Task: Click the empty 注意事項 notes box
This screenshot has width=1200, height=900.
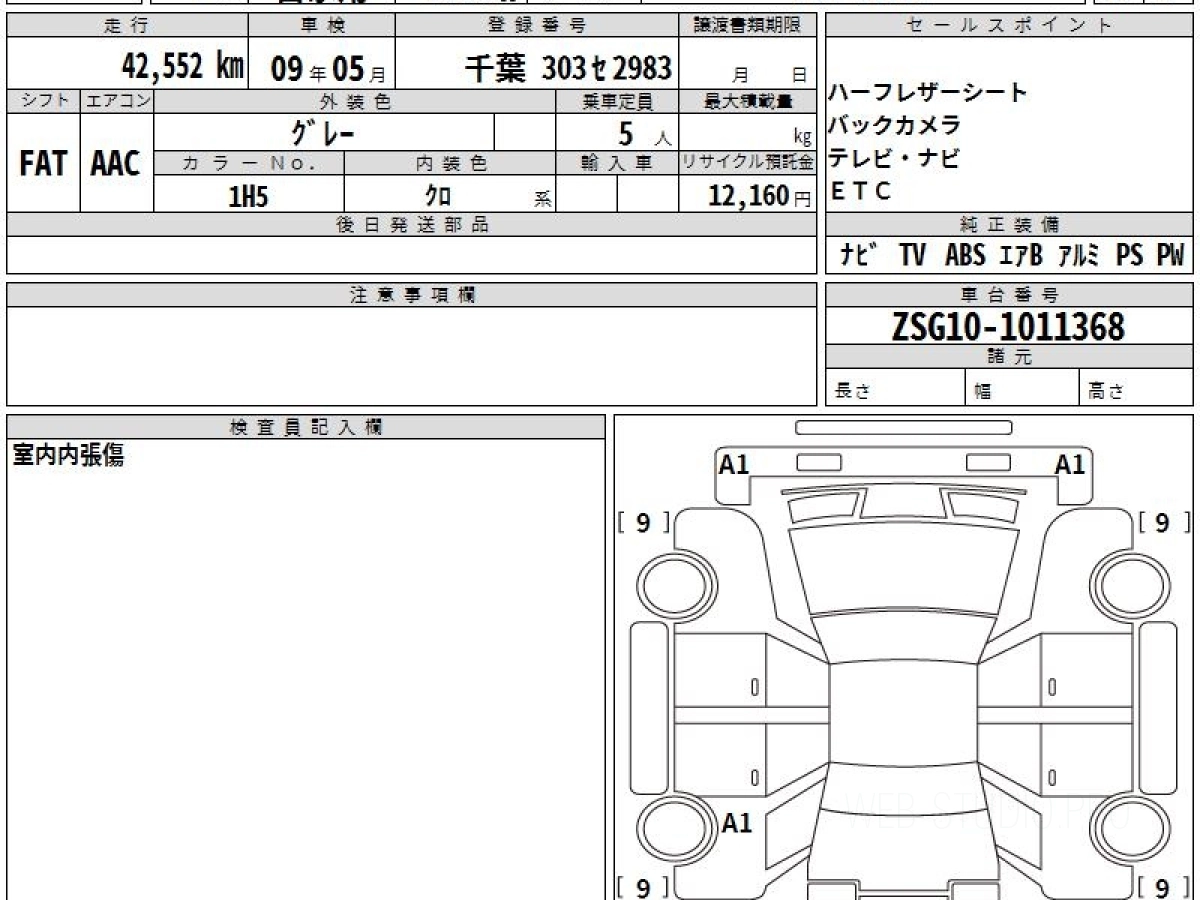Action: coord(412,356)
